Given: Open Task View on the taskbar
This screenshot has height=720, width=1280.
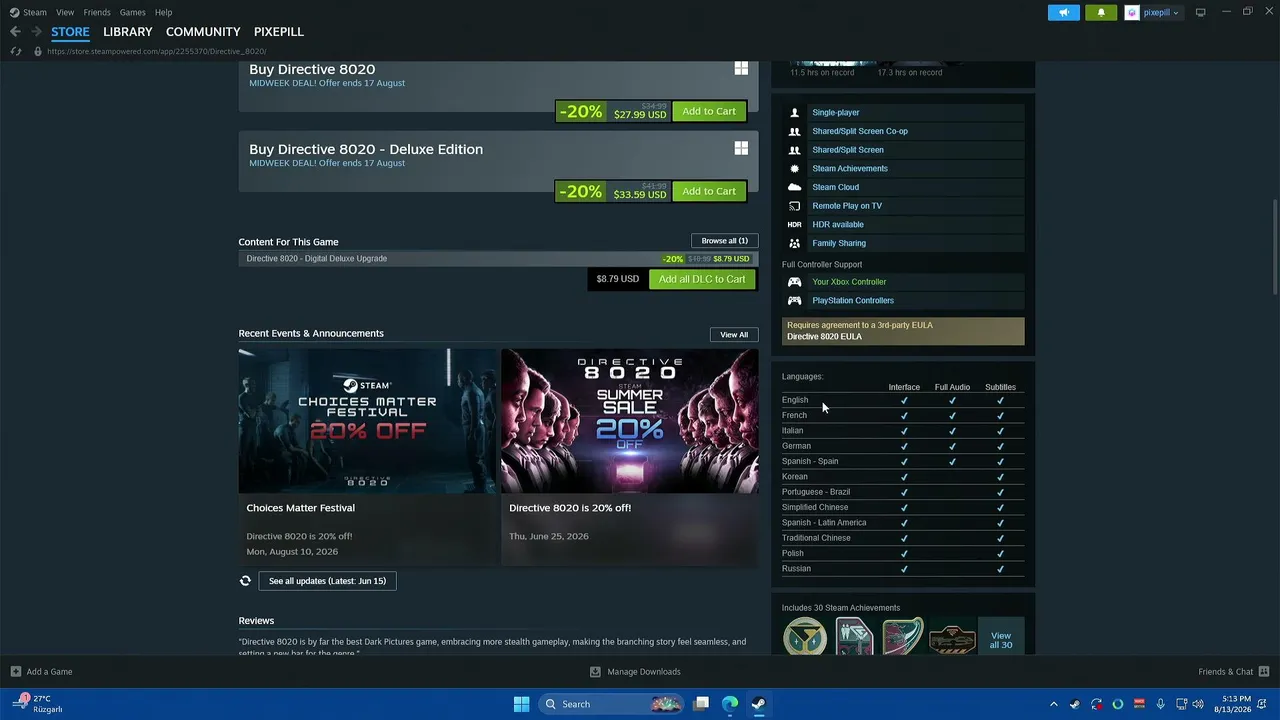Looking at the screenshot, I should point(702,704).
